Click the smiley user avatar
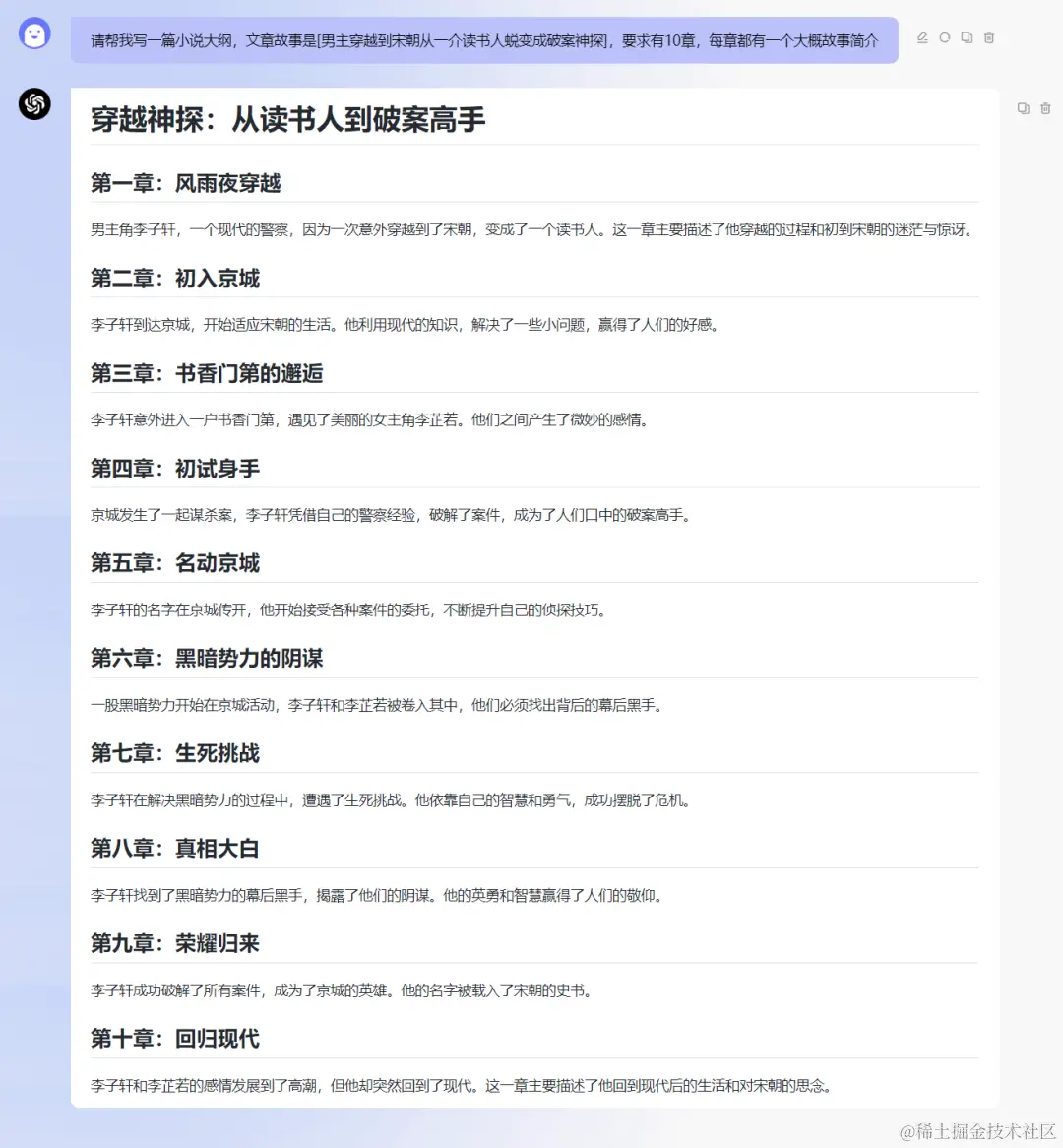This screenshot has height=1148, width=1063. pyautogui.click(x=34, y=32)
